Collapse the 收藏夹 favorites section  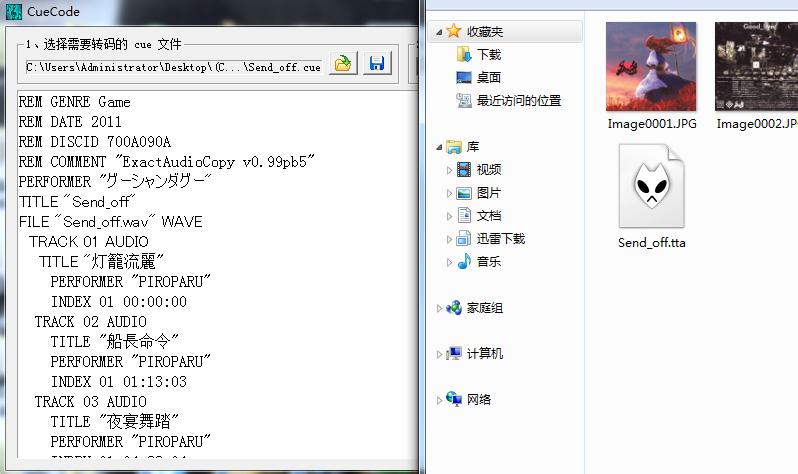(439, 32)
